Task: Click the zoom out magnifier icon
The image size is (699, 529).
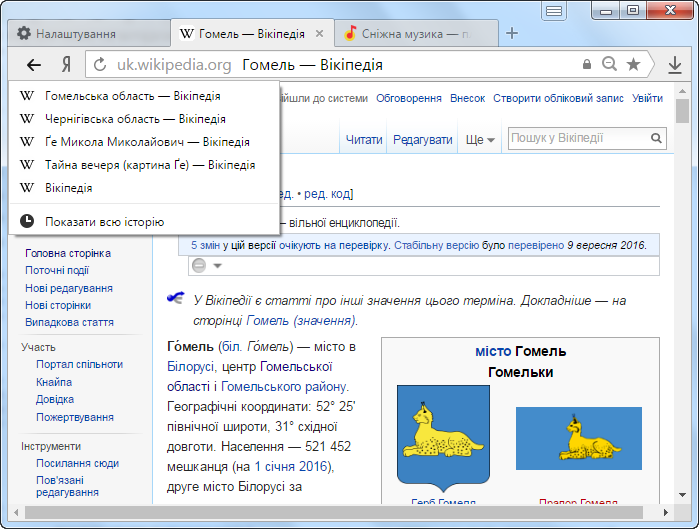Action: pos(609,64)
